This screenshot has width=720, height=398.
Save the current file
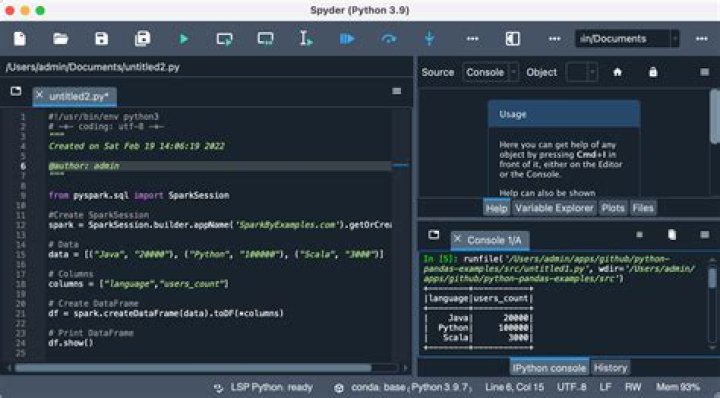(101, 39)
